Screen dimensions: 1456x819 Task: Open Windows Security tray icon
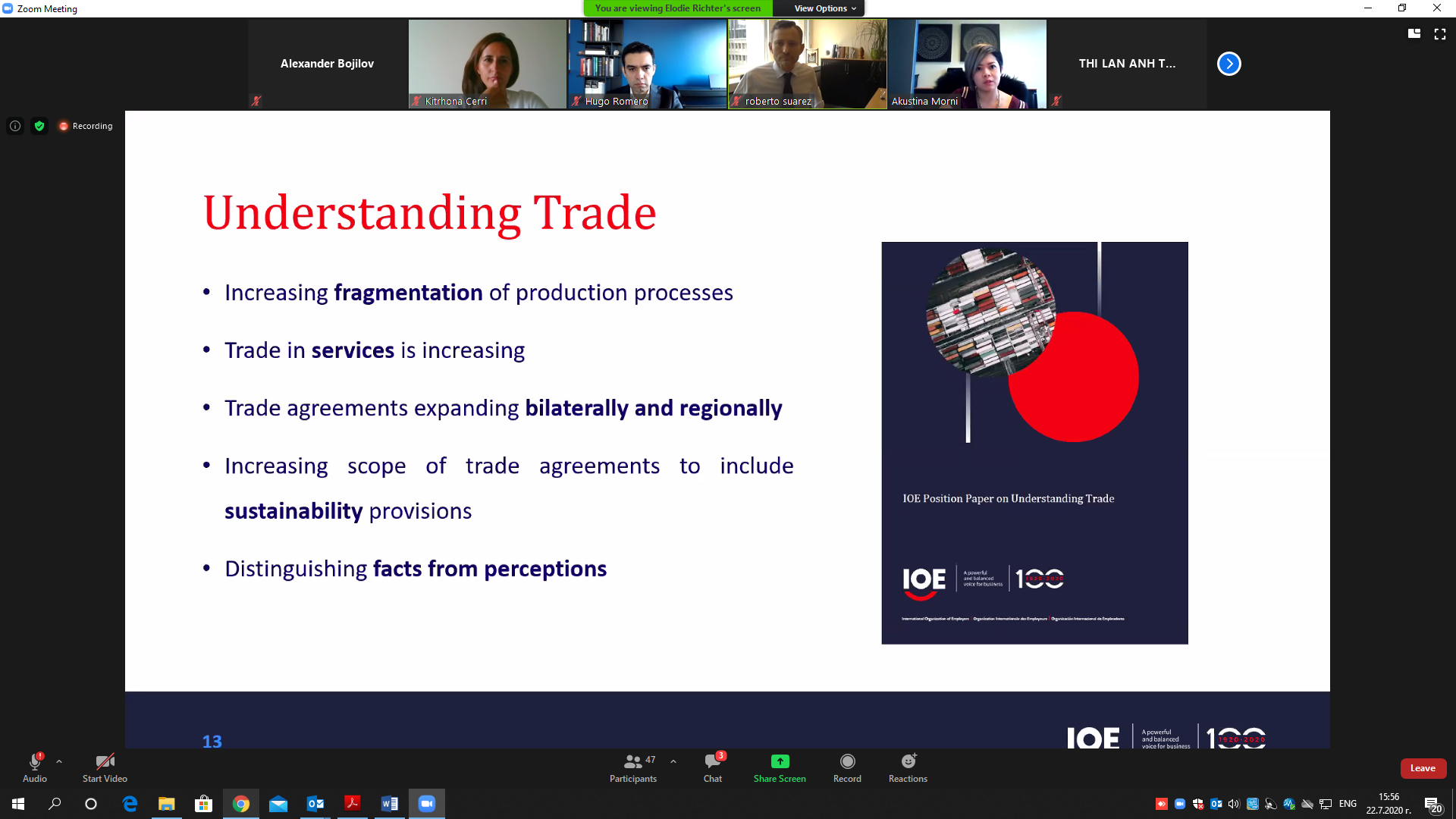pyautogui.click(x=1198, y=804)
